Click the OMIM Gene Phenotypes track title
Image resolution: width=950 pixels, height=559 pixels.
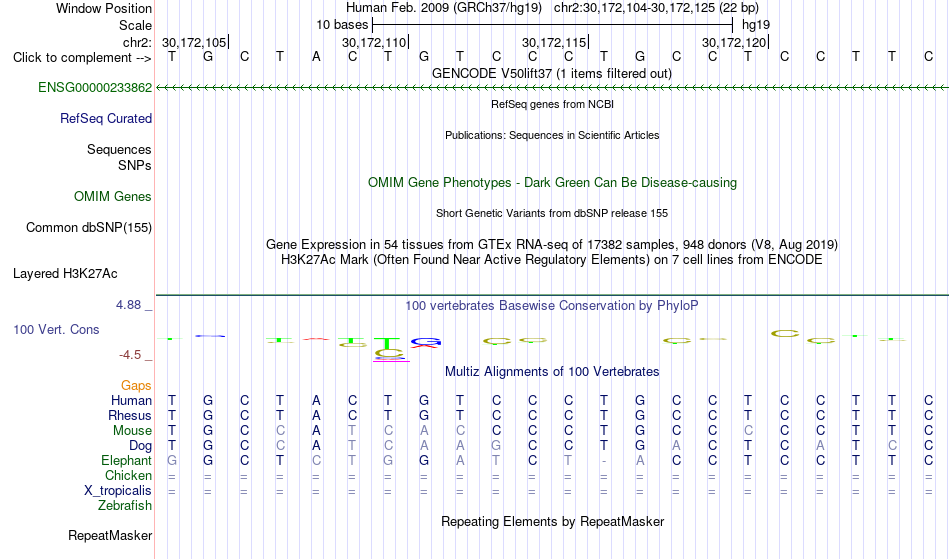click(x=553, y=183)
